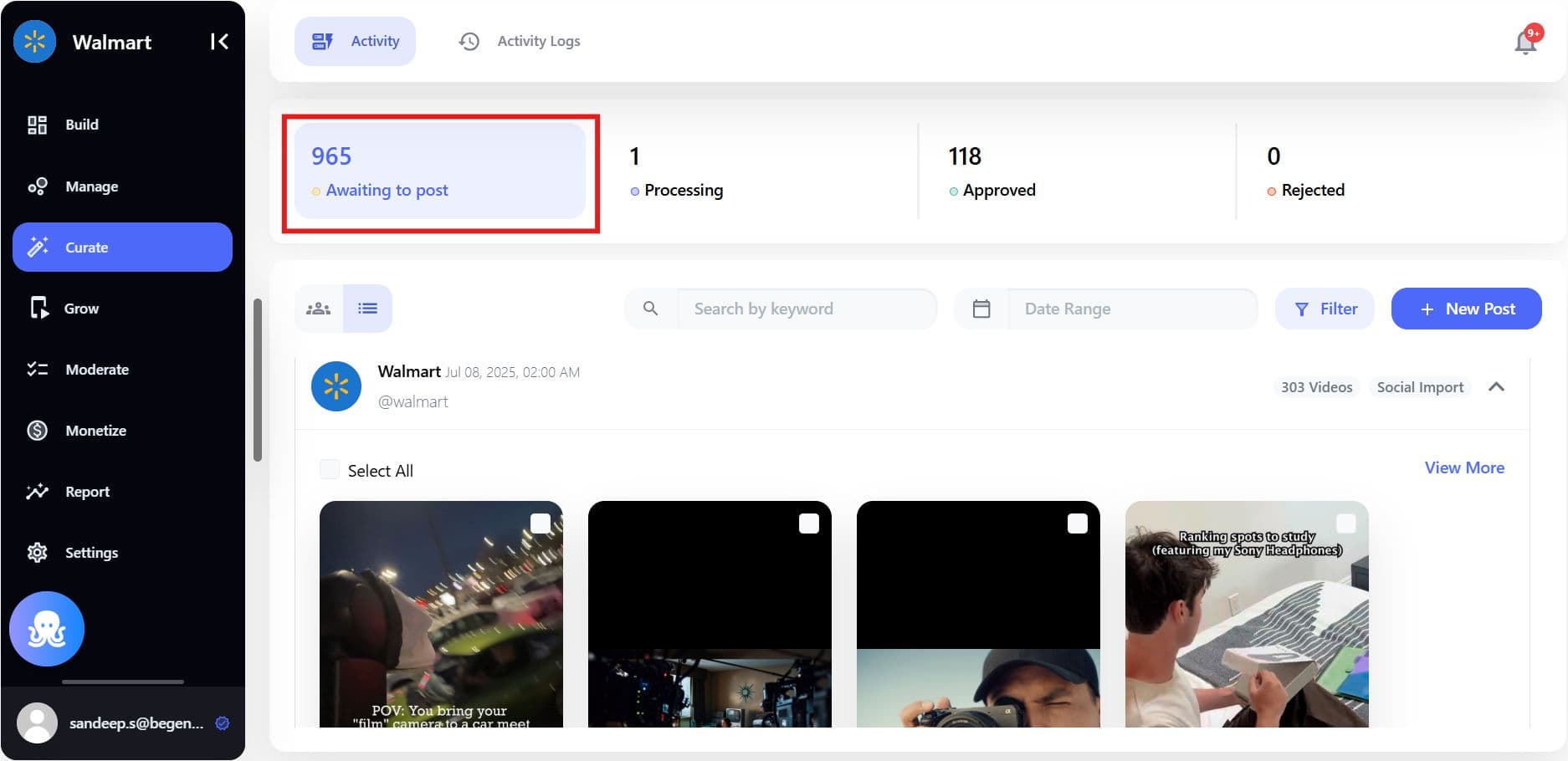Select the dark film set video checkbox
This screenshot has width=1568, height=761.
pos(809,524)
